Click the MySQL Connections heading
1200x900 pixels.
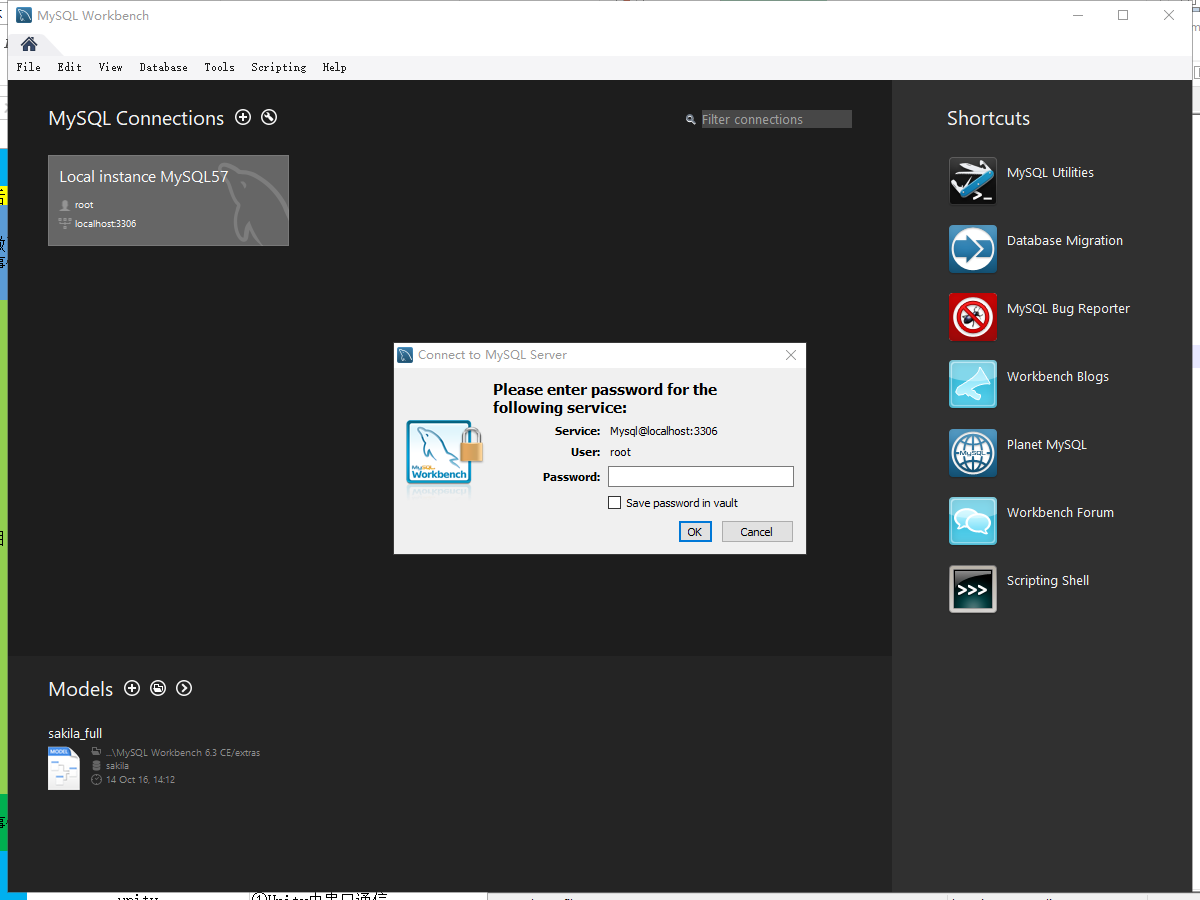(x=136, y=118)
